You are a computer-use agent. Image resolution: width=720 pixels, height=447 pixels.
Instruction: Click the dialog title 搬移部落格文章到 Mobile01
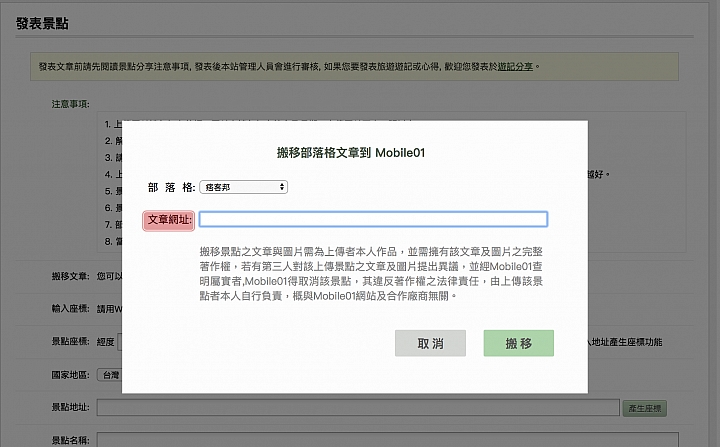coord(351,153)
